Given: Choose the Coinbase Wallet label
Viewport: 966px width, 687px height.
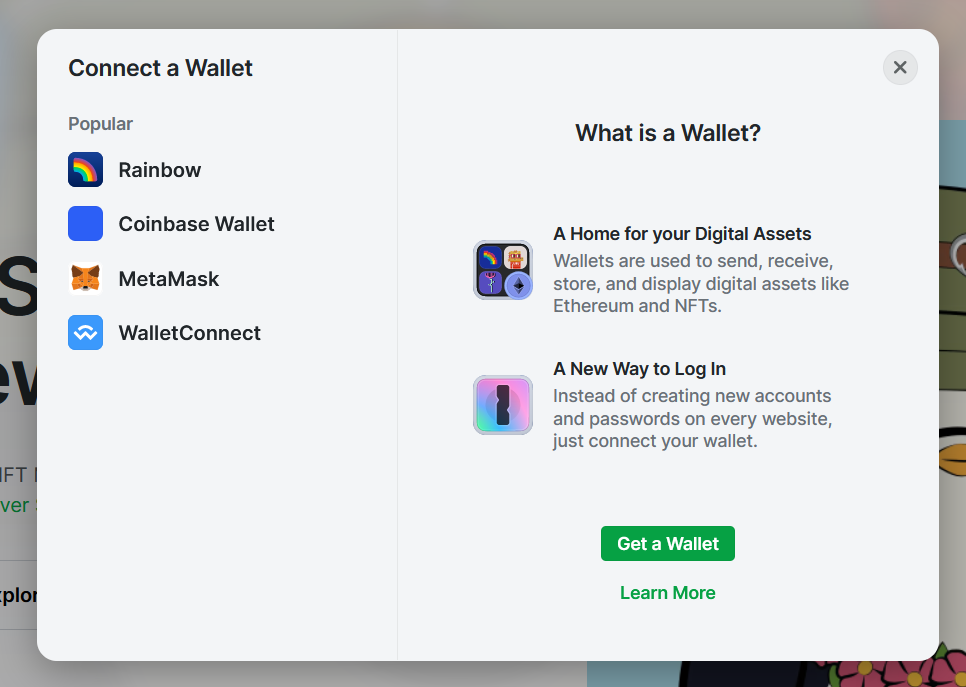Looking at the screenshot, I should click(197, 224).
